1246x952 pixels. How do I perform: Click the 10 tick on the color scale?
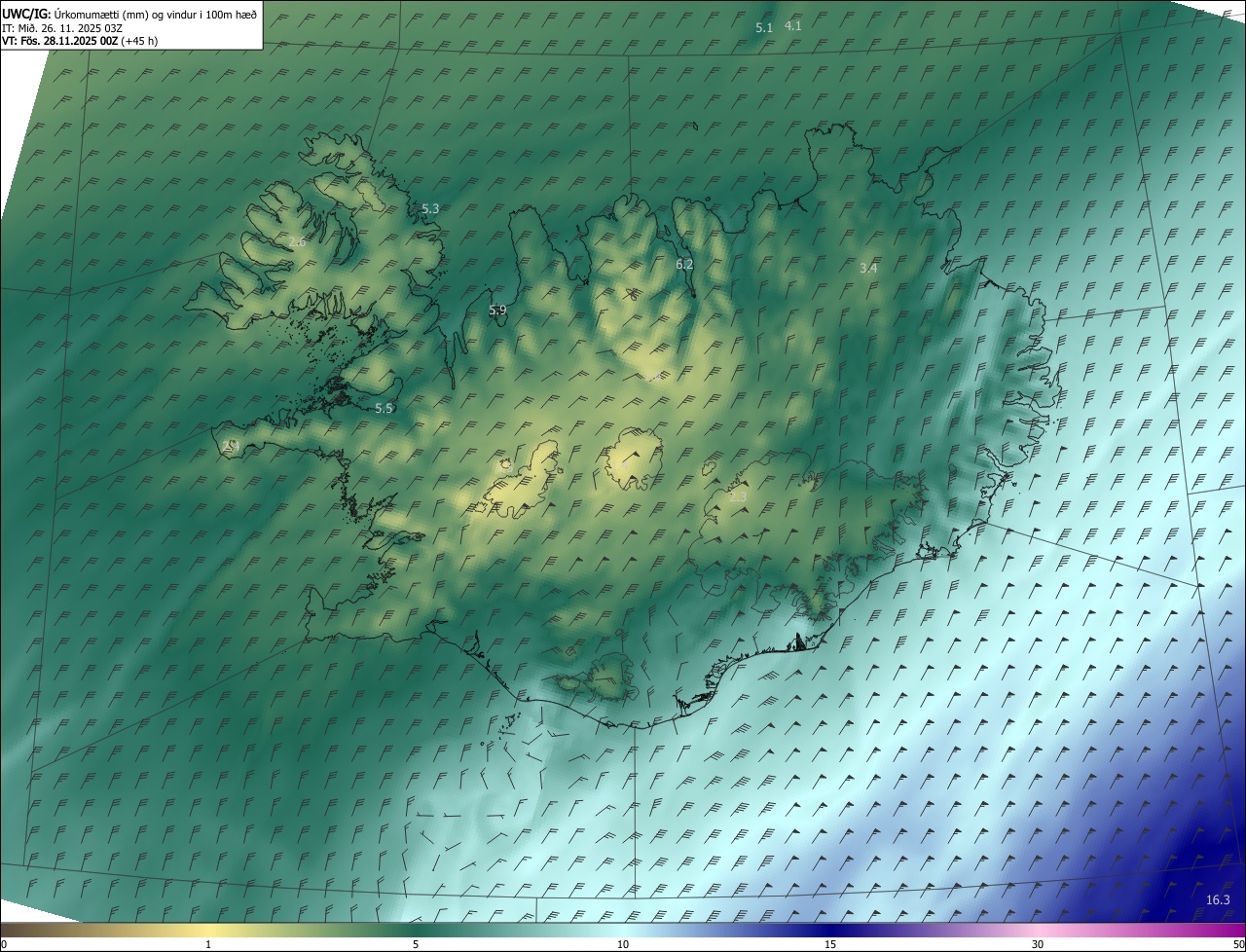tap(623, 944)
